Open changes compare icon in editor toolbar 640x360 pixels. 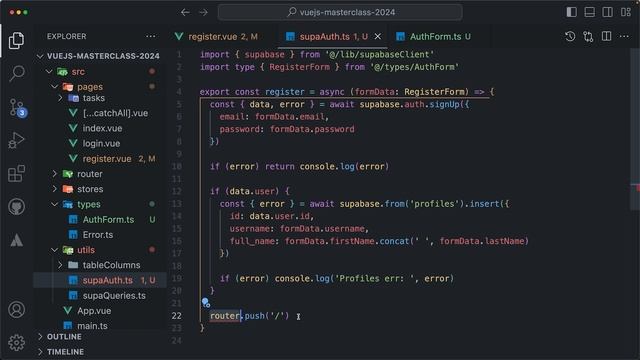pos(588,36)
